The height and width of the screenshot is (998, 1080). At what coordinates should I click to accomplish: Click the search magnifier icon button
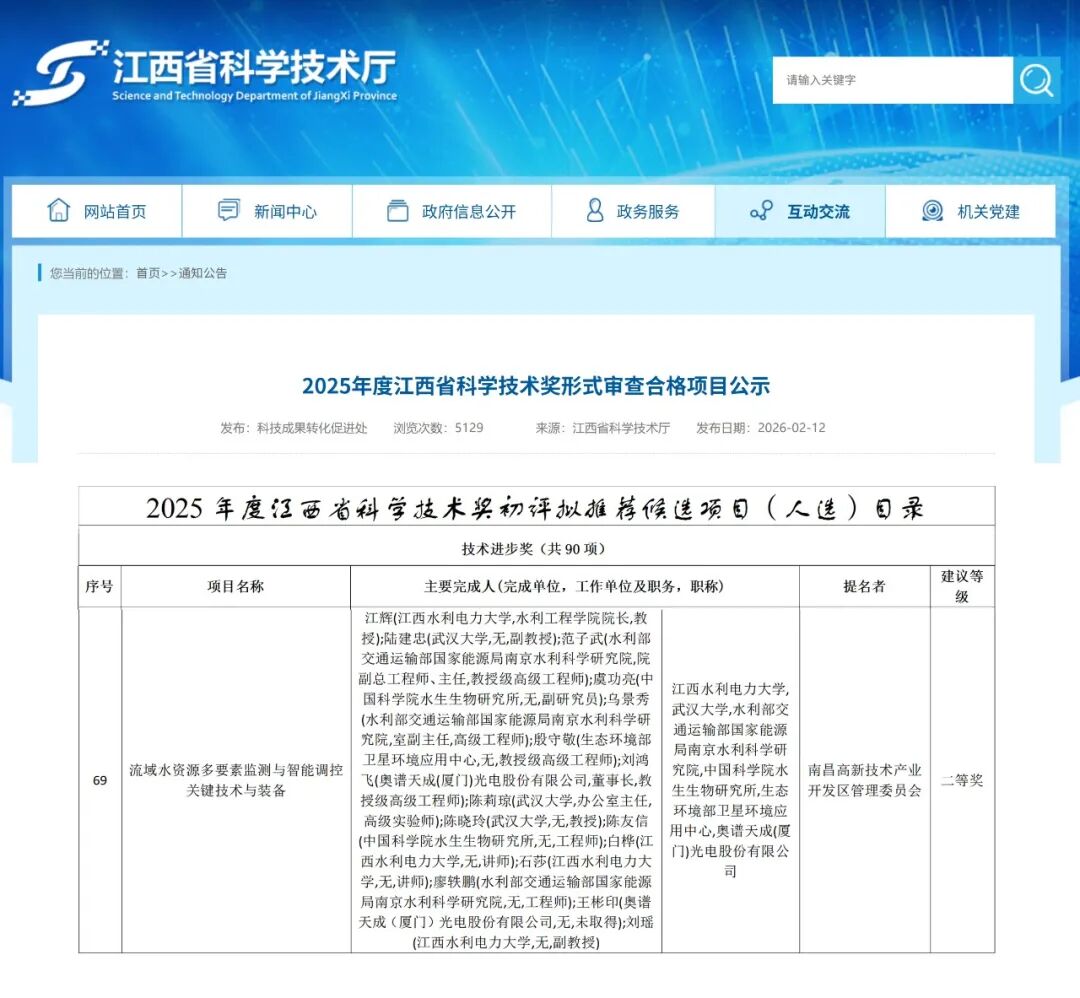(1037, 81)
